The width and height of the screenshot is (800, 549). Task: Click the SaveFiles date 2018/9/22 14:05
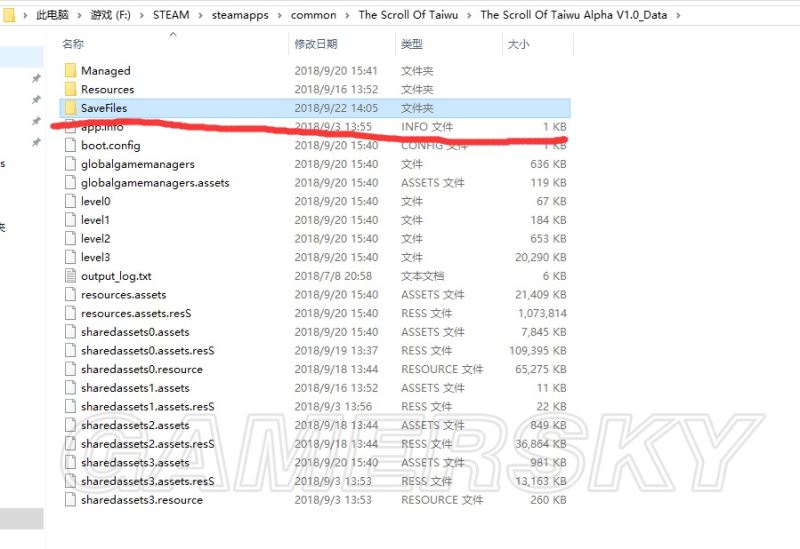tap(336, 108)
